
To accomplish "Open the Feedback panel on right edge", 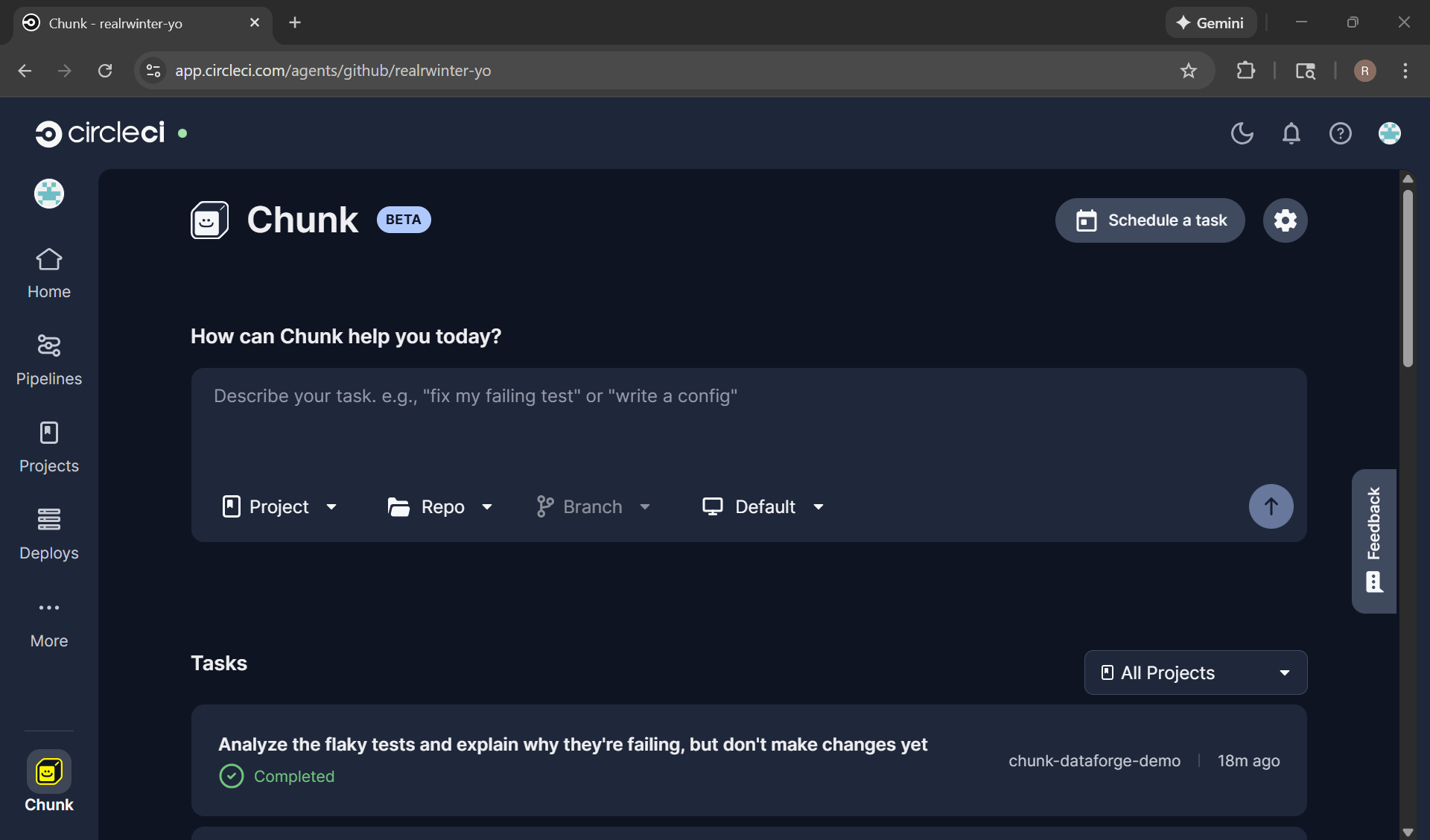I will (x=1374, y=541).
